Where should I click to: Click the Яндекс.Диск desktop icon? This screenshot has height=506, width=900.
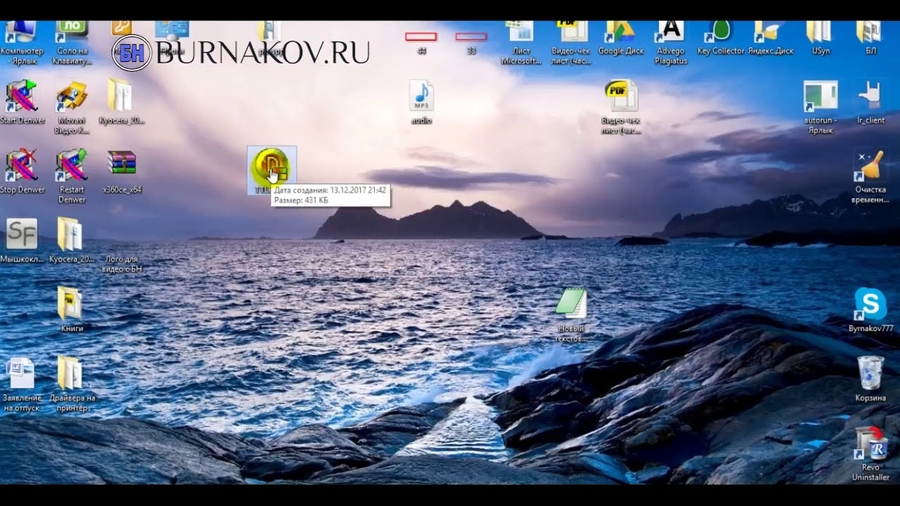coord(770,32)
